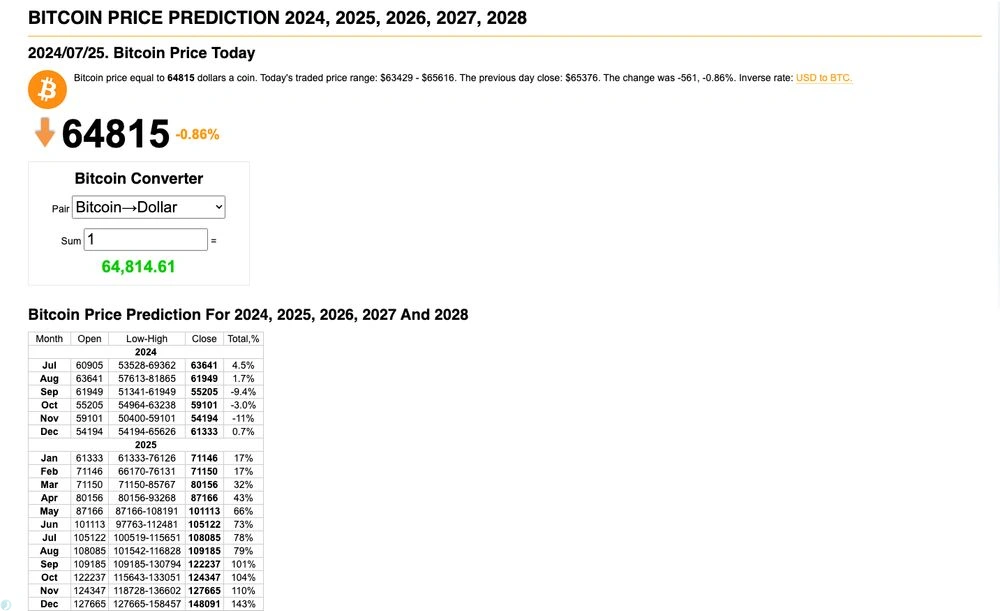Click the small teal icon at bottom-left corner
This screenshot has height=611, width=1000.
click(x=6, y=605)
